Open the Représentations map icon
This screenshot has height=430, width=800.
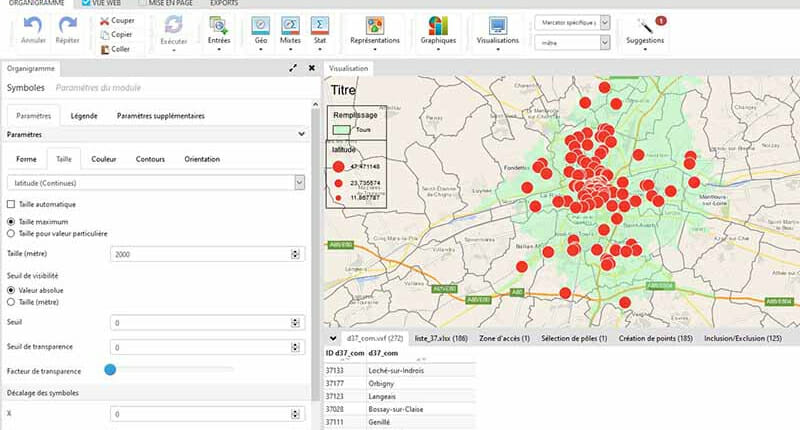tap(375, 24)
